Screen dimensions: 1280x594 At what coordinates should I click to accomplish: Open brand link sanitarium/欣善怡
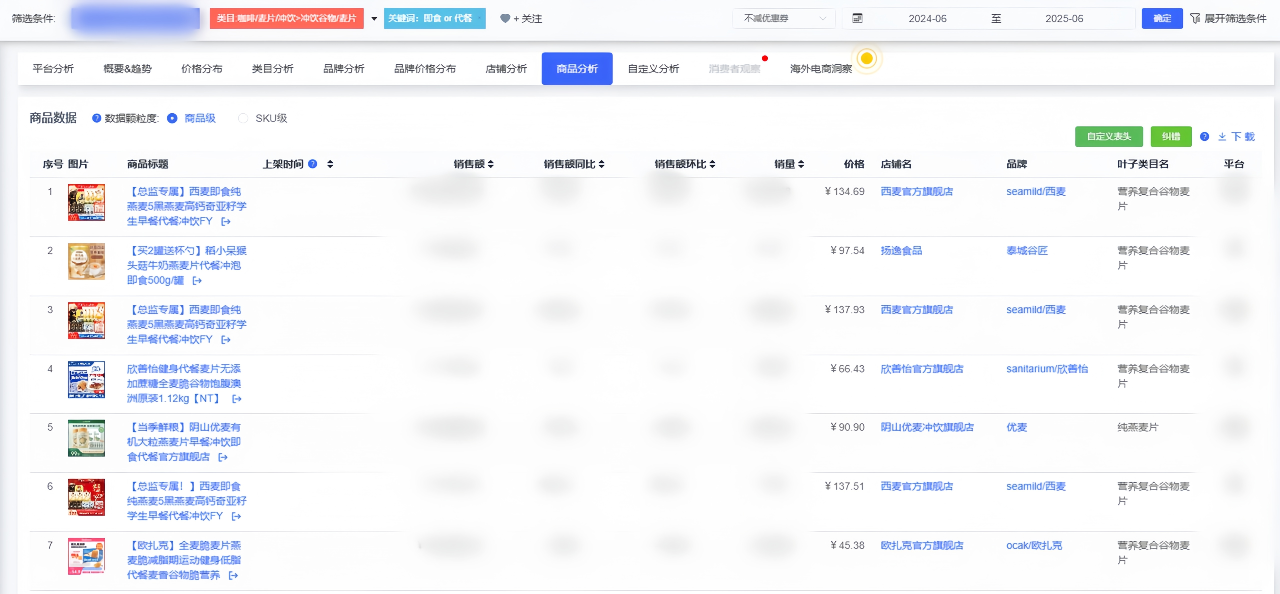click(x=1047, y=369)
